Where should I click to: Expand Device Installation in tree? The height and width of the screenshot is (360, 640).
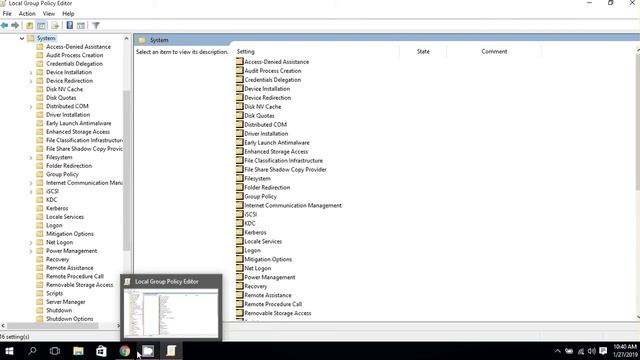[31, 73]
